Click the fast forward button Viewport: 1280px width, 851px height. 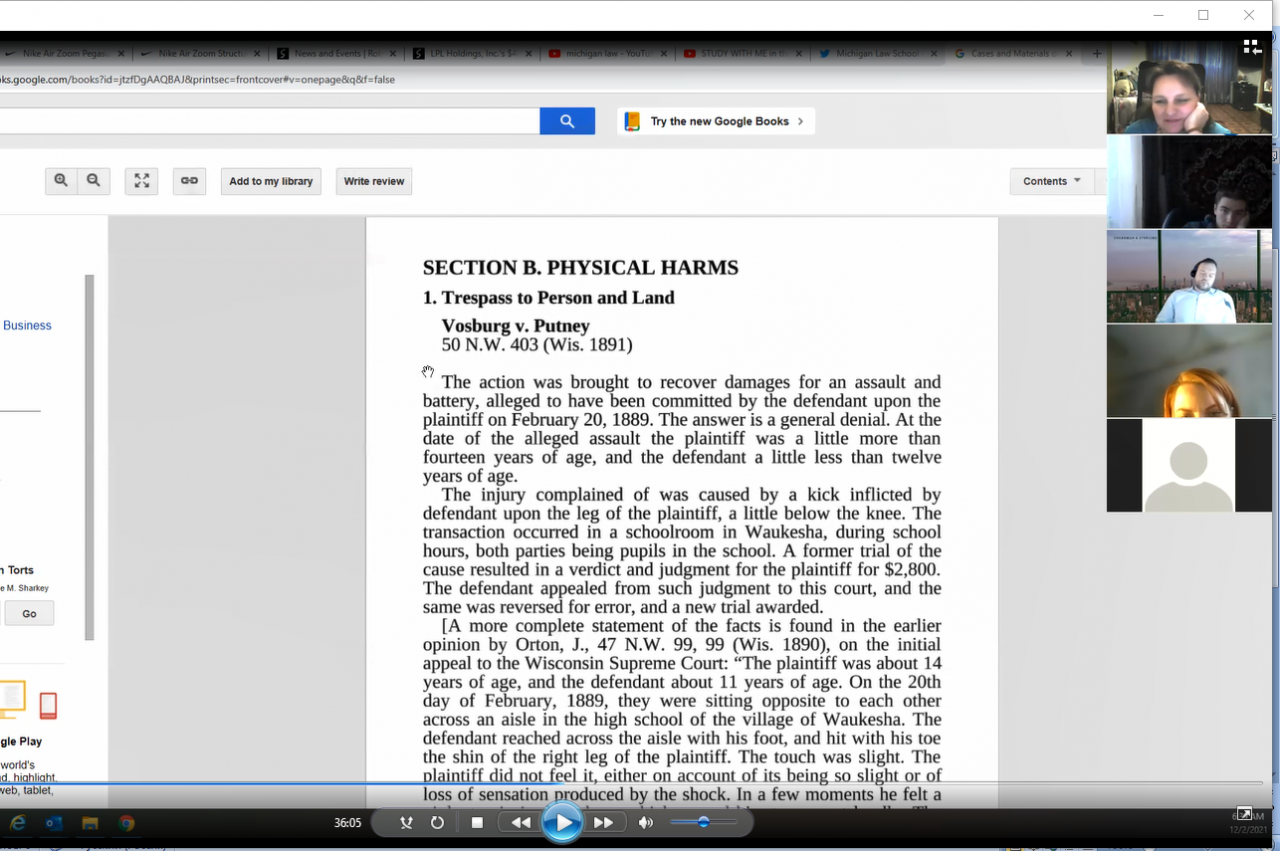[x=603, y=823]
